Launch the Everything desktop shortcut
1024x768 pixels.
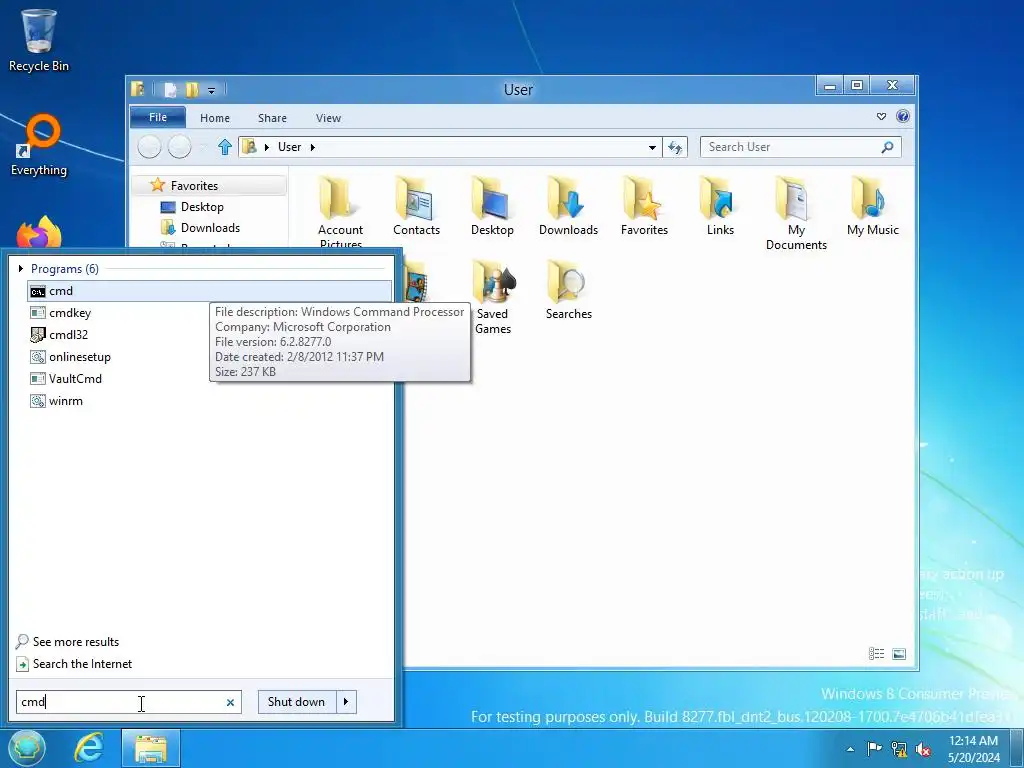coord(39,146)
